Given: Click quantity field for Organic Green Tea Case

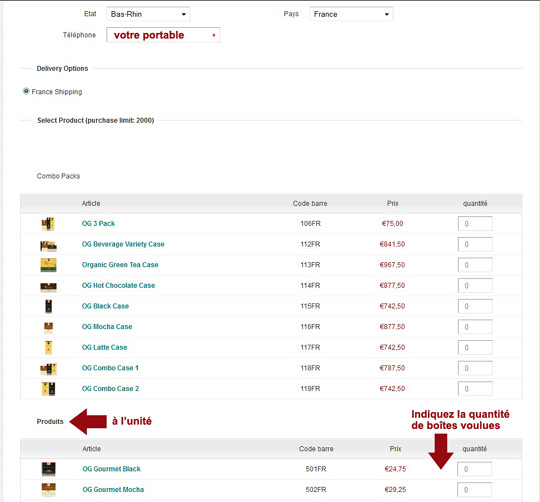Looking at the screenshot, I should 475,265.
